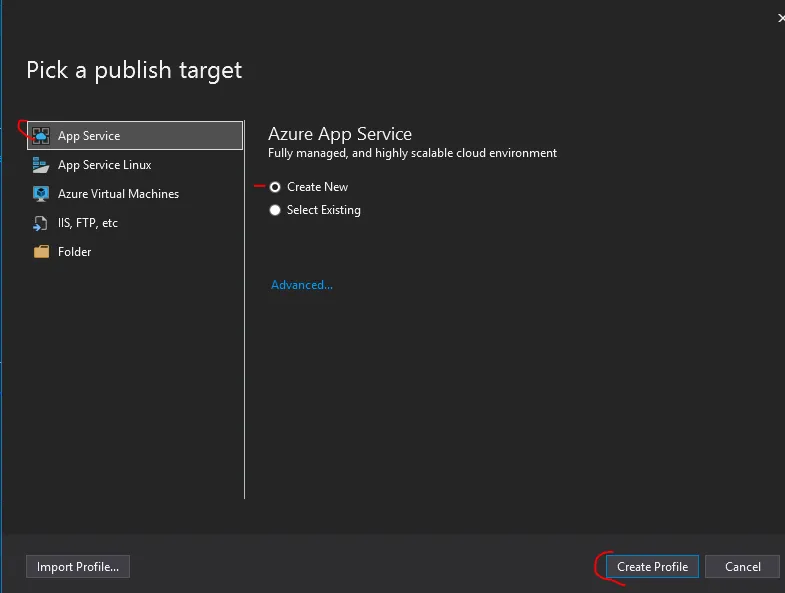Cancel the publish target dialog
Viewport: 785px width, 593px height.
[x=742, y=567]
